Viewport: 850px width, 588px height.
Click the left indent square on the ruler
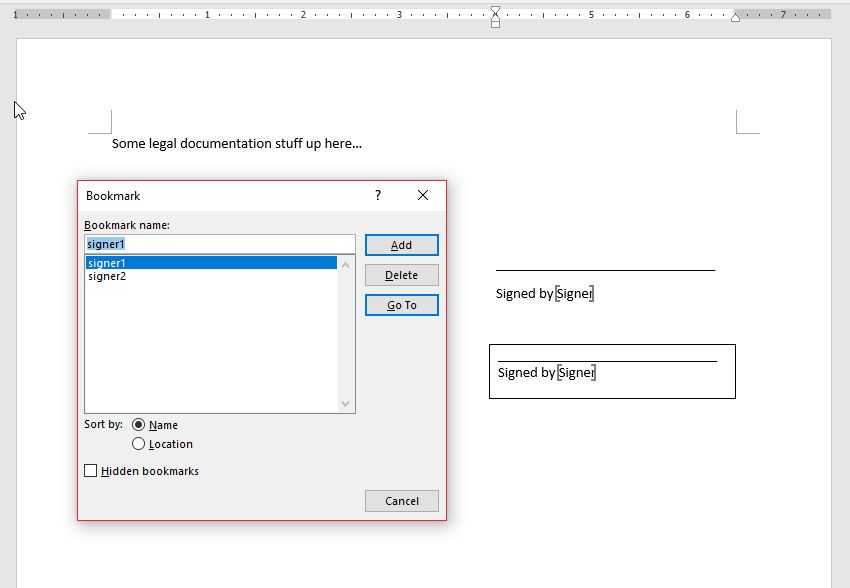[x=495, y=24]
